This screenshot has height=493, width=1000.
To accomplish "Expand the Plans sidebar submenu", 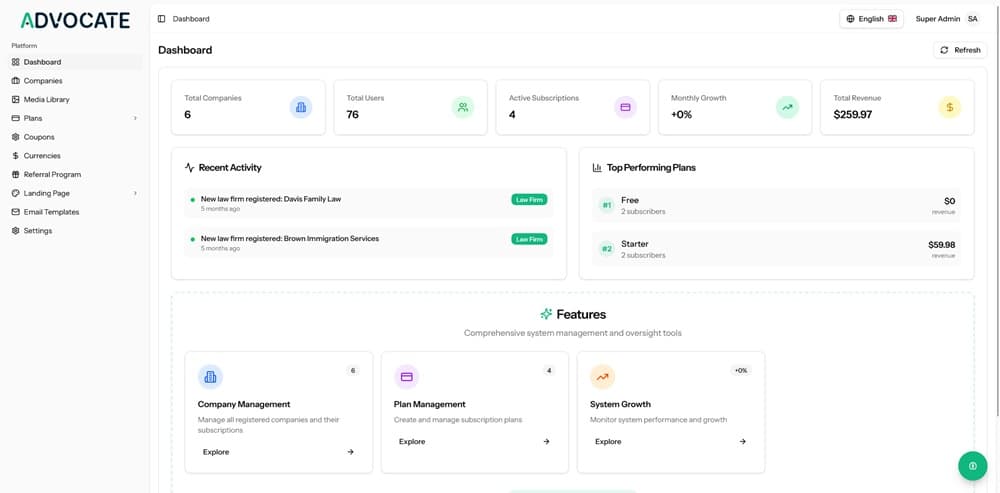I will 135,119.
